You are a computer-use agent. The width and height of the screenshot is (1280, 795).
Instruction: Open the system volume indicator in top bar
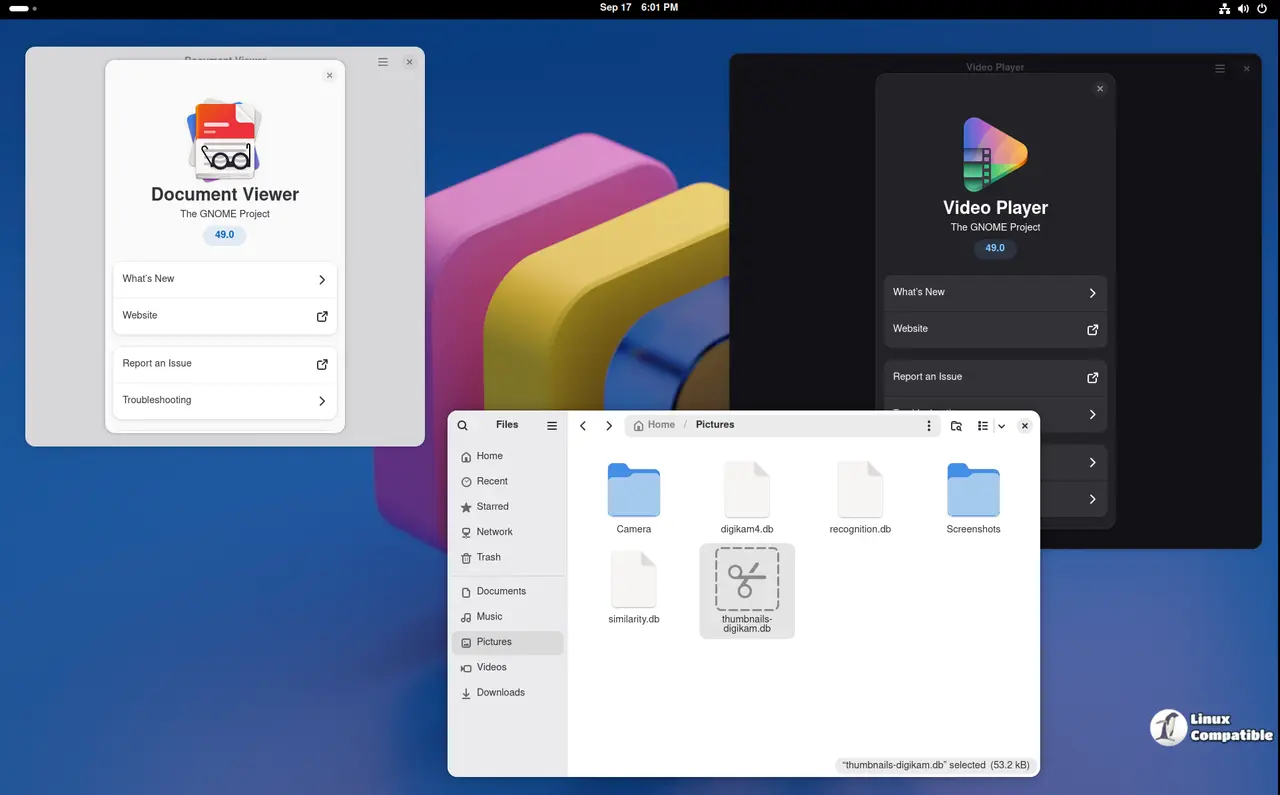point(1243,8)
